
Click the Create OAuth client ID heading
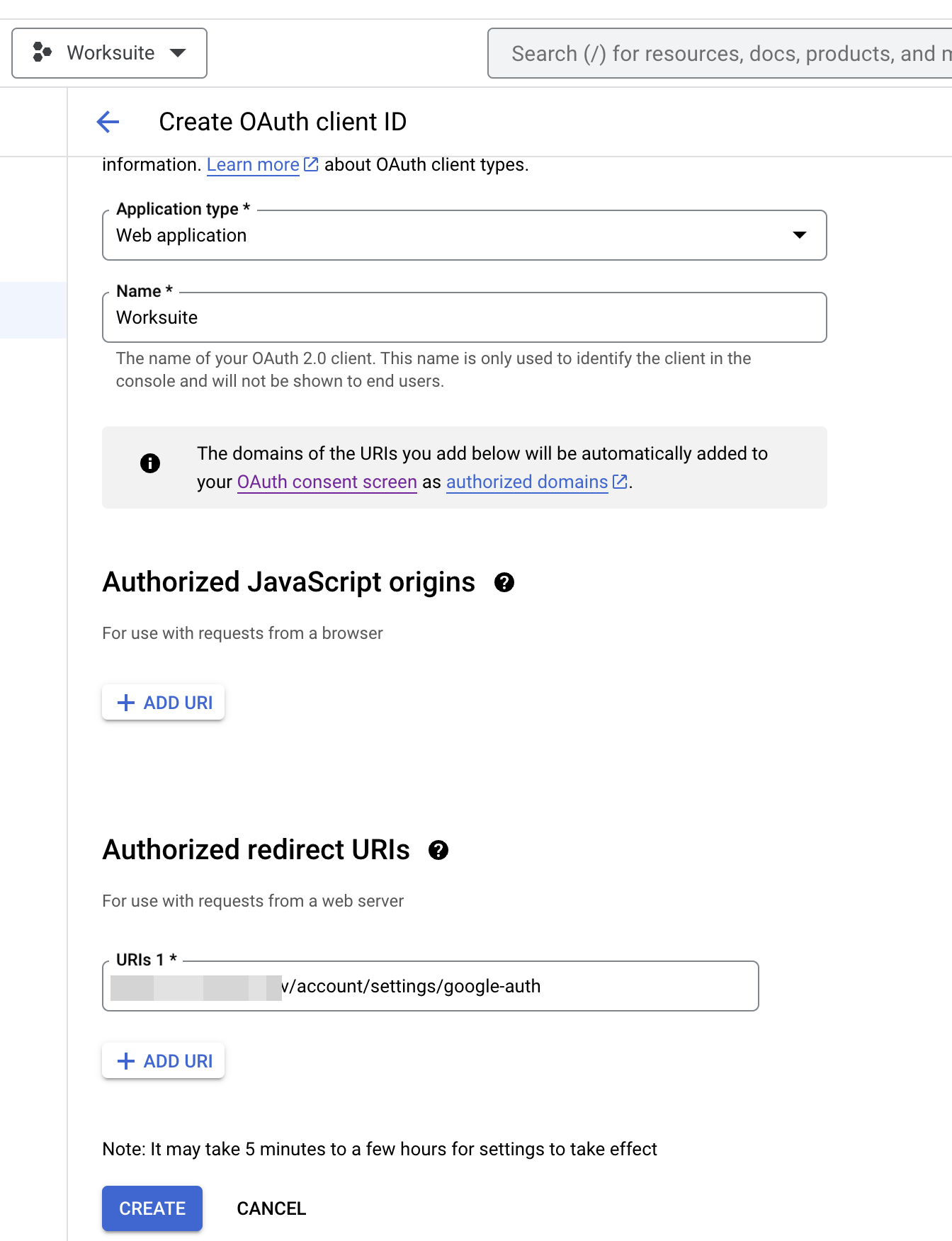283,122
